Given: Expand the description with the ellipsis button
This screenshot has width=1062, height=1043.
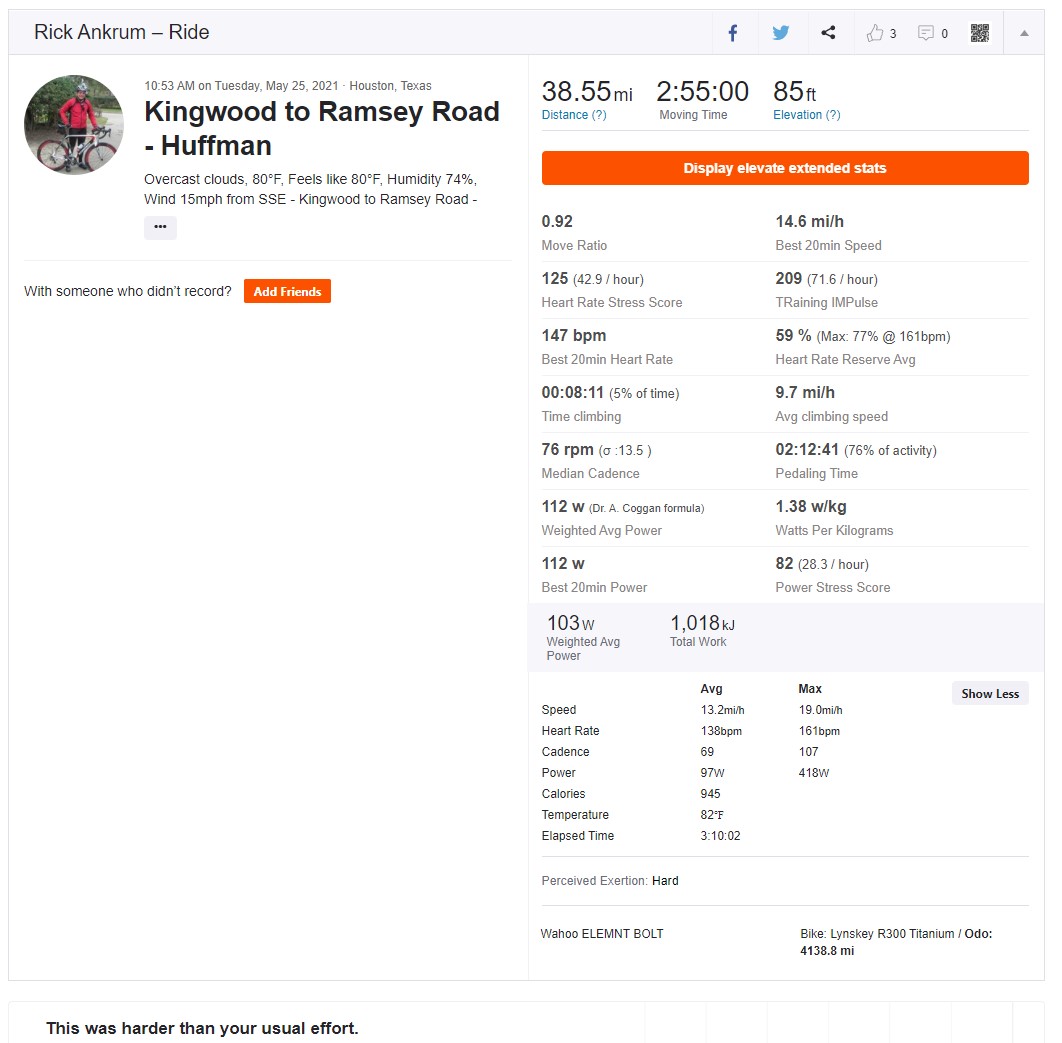Looking at the screenshot, I should point(161,227).
